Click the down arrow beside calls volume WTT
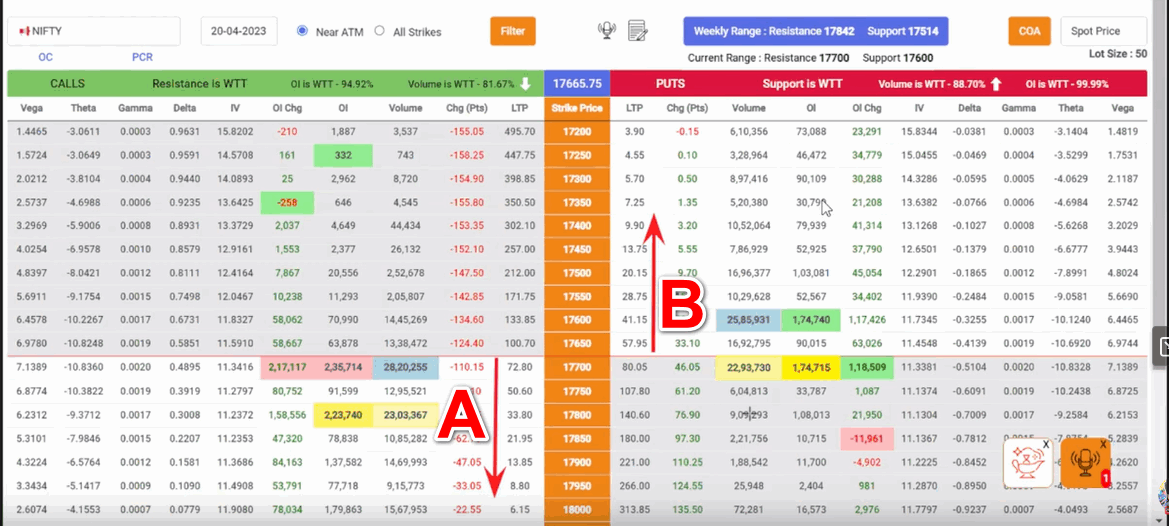1169x526 pixels. pyautogui.click(x=524, y=84)
